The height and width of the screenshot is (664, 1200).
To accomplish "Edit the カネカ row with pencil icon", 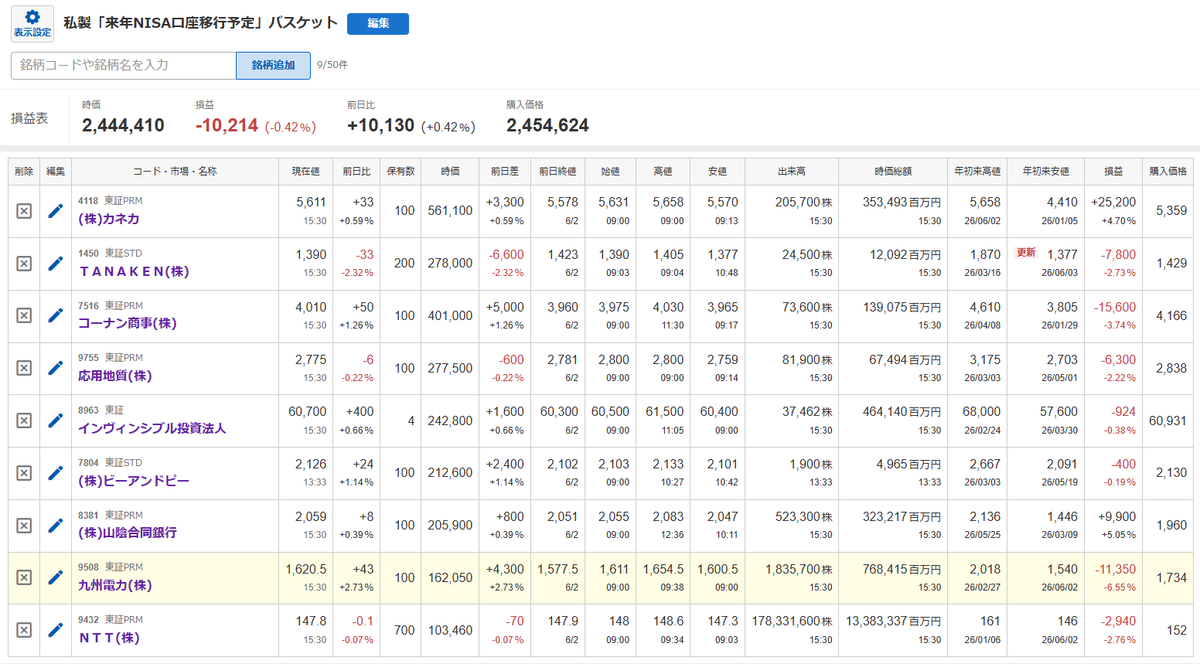I will click(x=56, y=211).
